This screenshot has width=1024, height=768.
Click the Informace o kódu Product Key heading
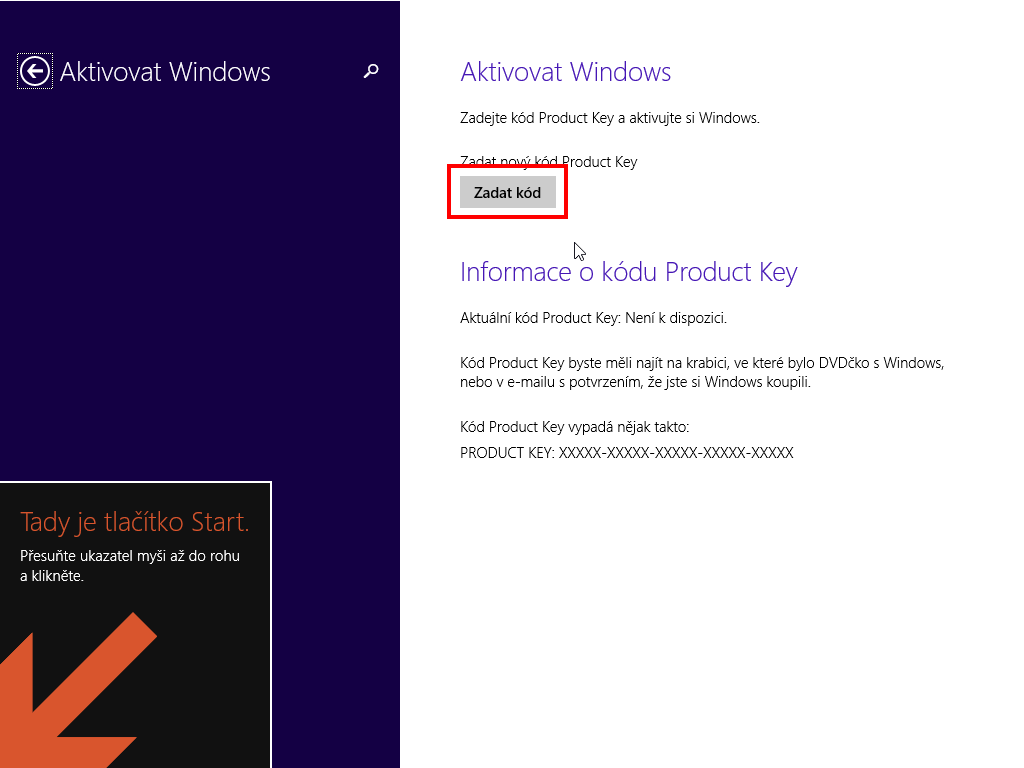click(628, 272)
